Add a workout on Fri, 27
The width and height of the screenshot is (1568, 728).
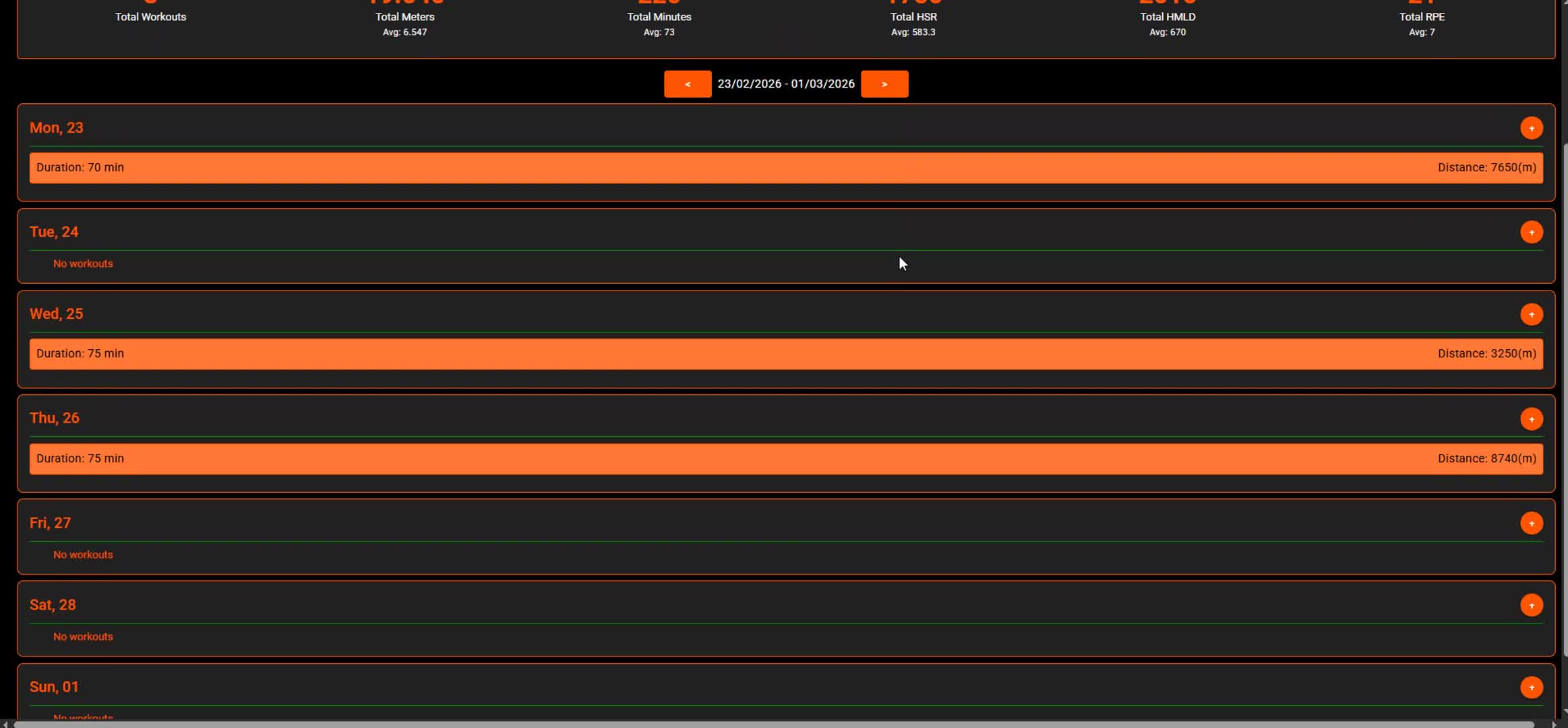pos(1531,524)
